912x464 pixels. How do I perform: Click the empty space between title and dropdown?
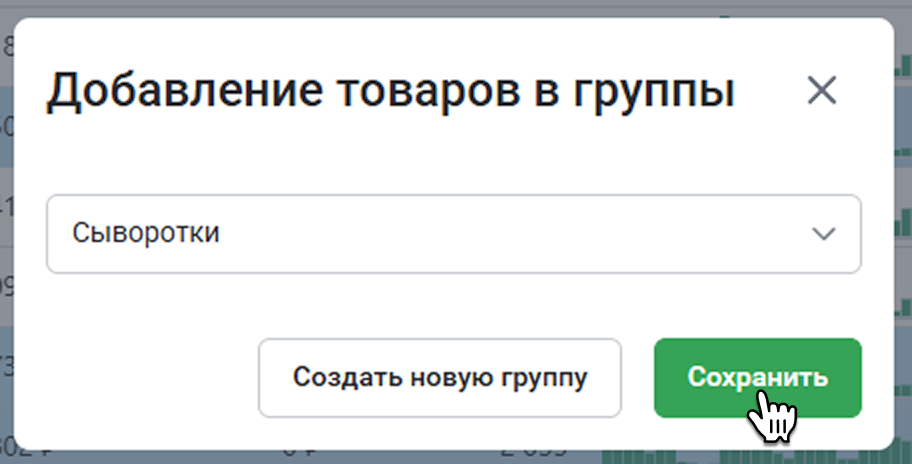(x=454, y=155)
